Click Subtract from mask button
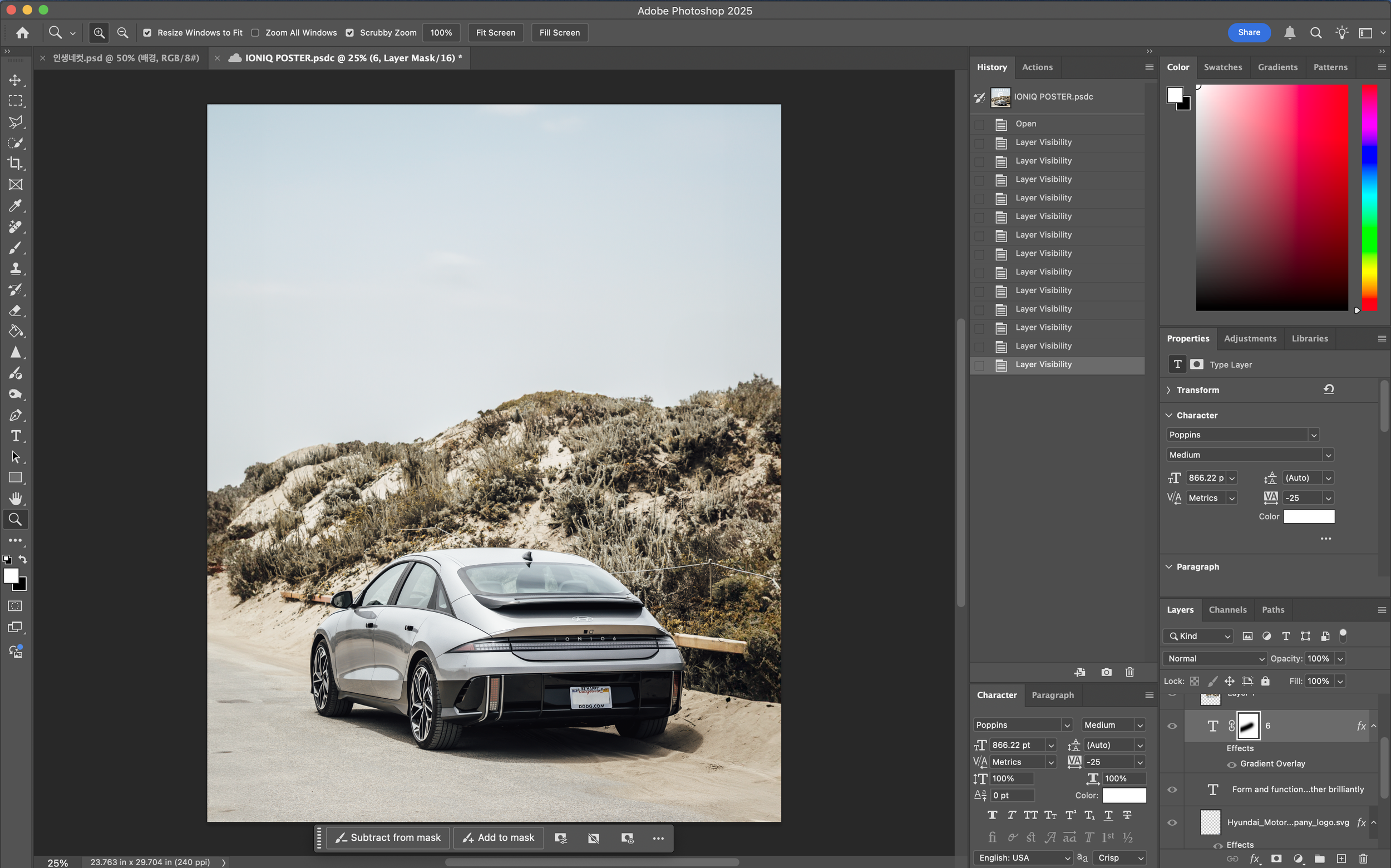The height and width of the screenshot is (868, 1391). tap(388, 837)
